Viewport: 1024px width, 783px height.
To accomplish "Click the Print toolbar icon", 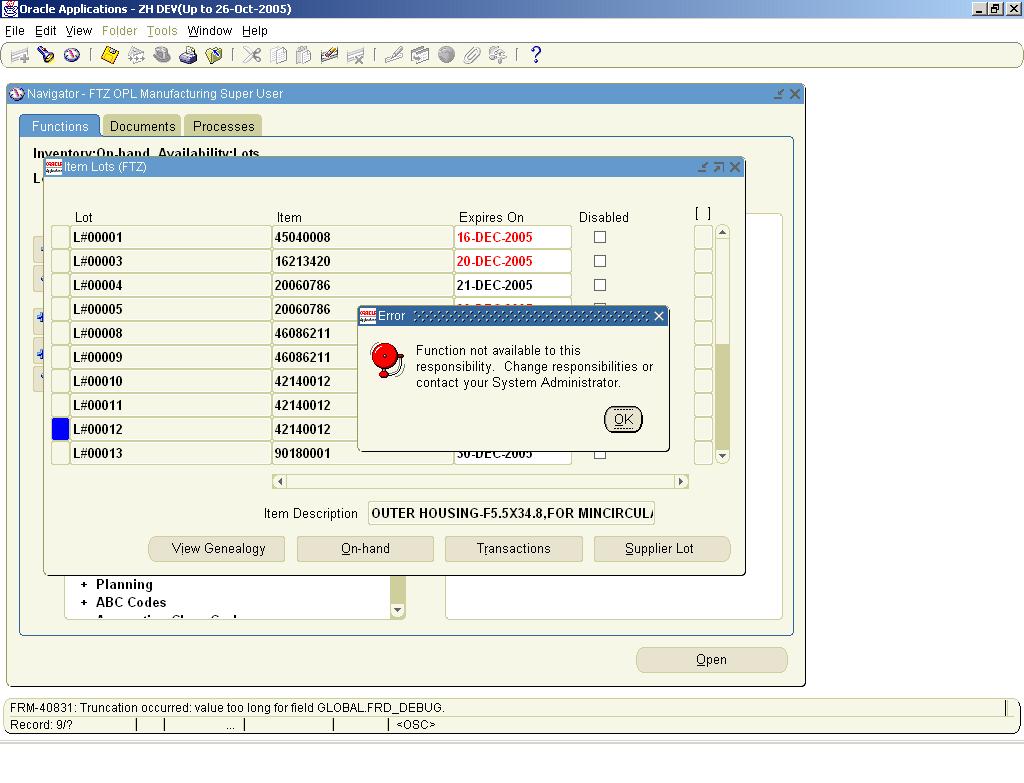I will point(188,55).
